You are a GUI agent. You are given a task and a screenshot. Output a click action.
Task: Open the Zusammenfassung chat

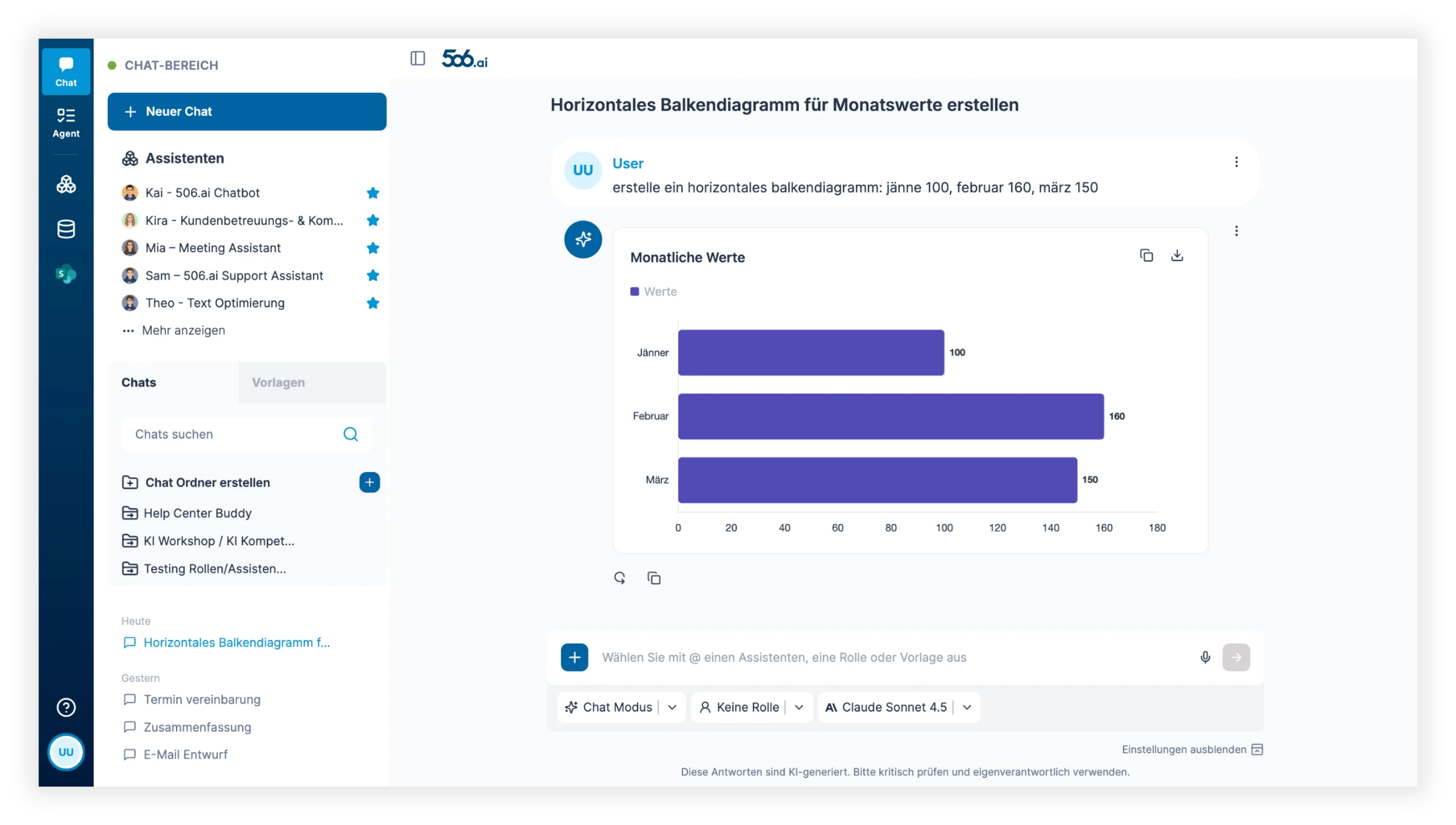[x=187, y=727]
